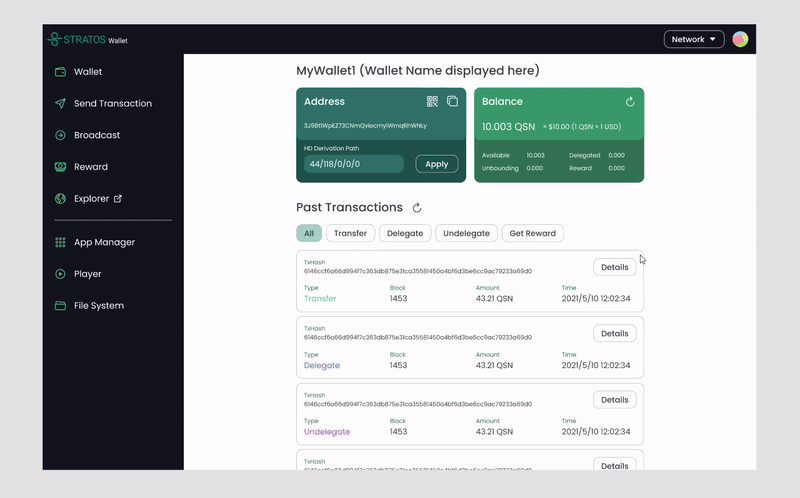Apply the HD derivation path
Screen dimensions: 800x498
click(x=436, y=164)
